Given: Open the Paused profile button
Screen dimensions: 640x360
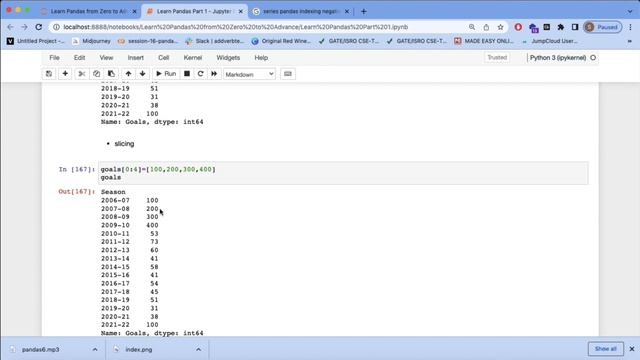Looking at the screenshot, I should tap(602, 27).
